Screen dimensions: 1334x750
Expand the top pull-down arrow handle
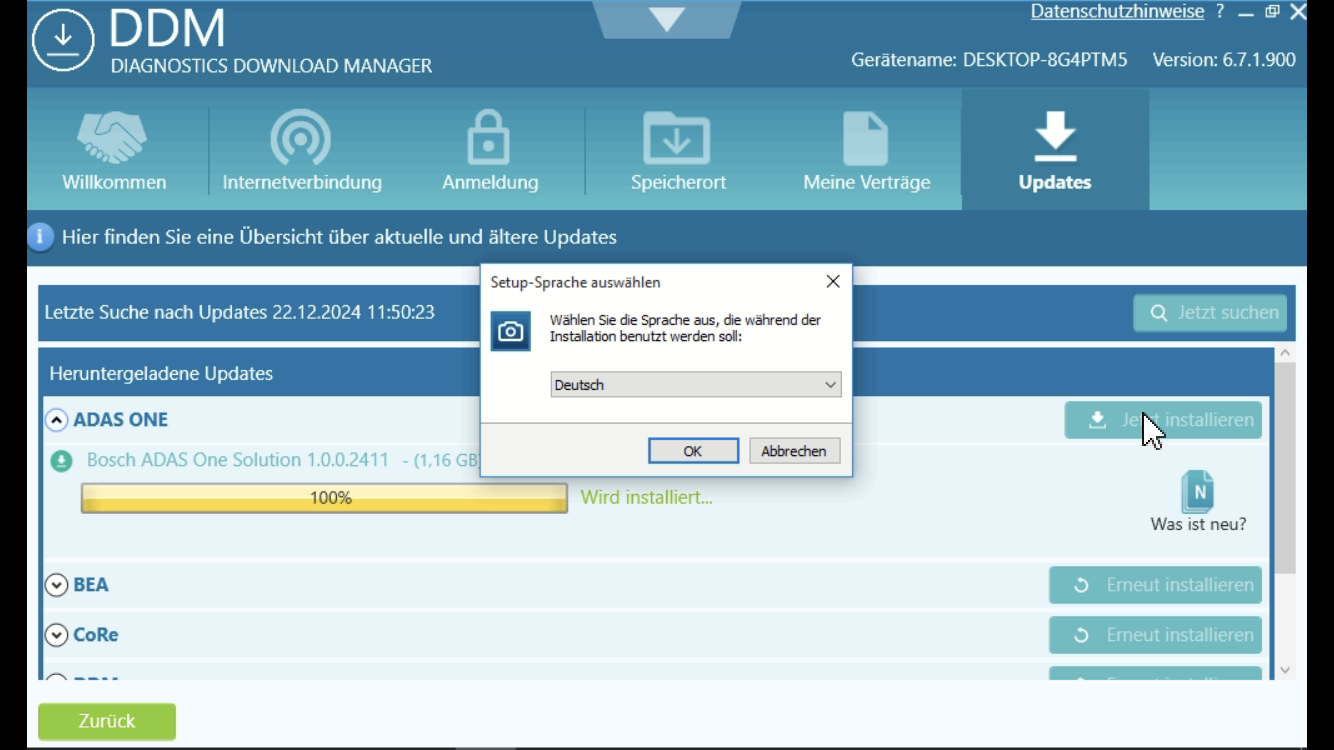tap(667, 18)
